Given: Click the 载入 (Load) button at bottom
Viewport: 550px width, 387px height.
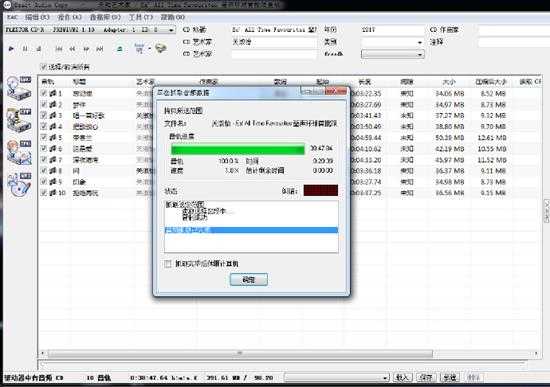Looking at the screenshot, I should click(x=402, y=378).
